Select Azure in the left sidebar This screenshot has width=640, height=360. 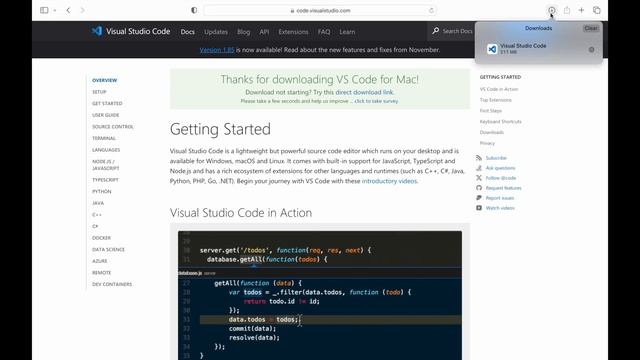pyautogui.click(x=100, y=261)
